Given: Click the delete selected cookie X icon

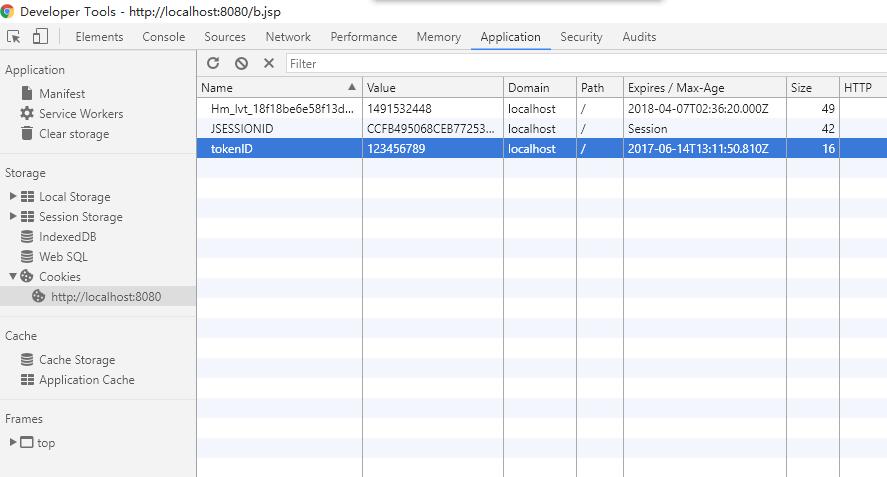Looking at the screenshot, I should pyautogui.click(x=269, y=63).
